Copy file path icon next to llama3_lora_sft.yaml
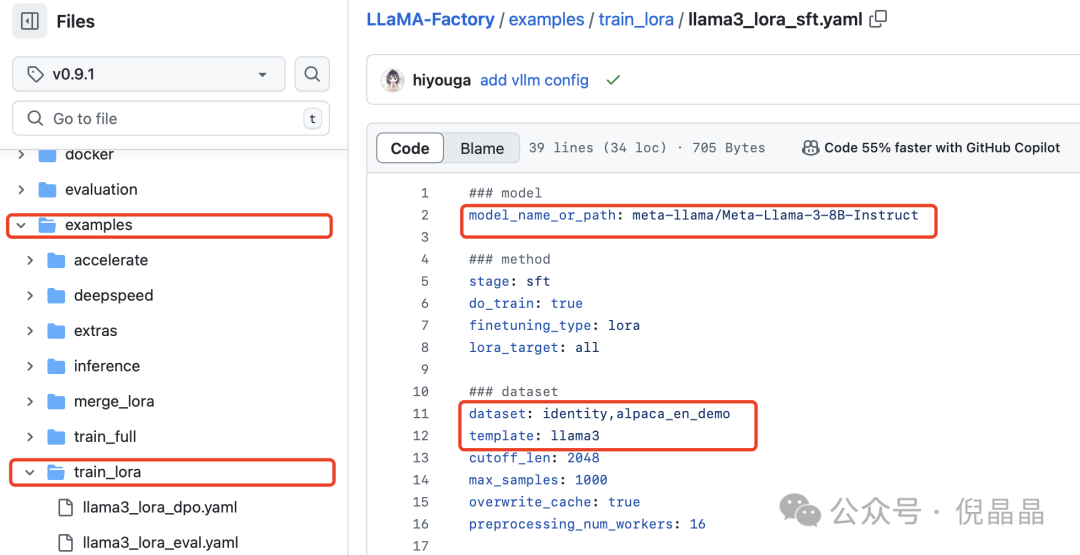The width and height of the screenshot is (1080, 555). pyautogui.click(x=878, y=19)
